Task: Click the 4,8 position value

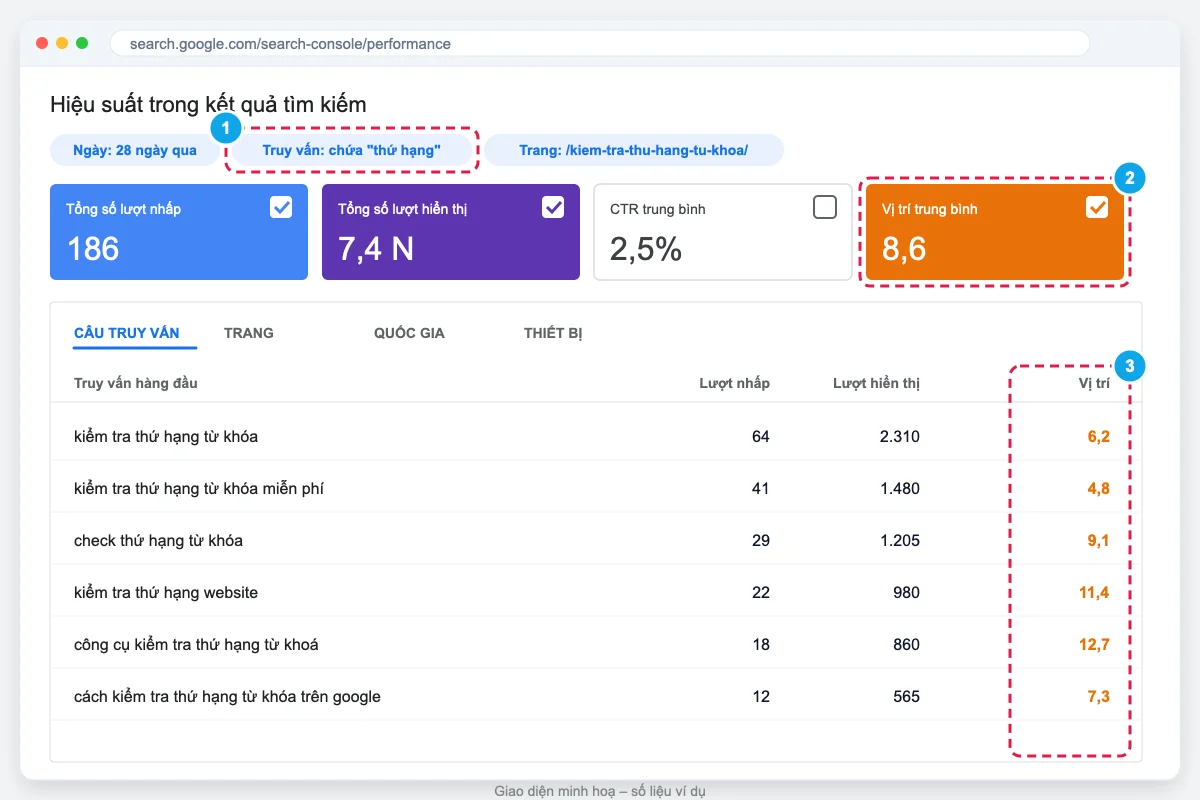Action: 1098,488
